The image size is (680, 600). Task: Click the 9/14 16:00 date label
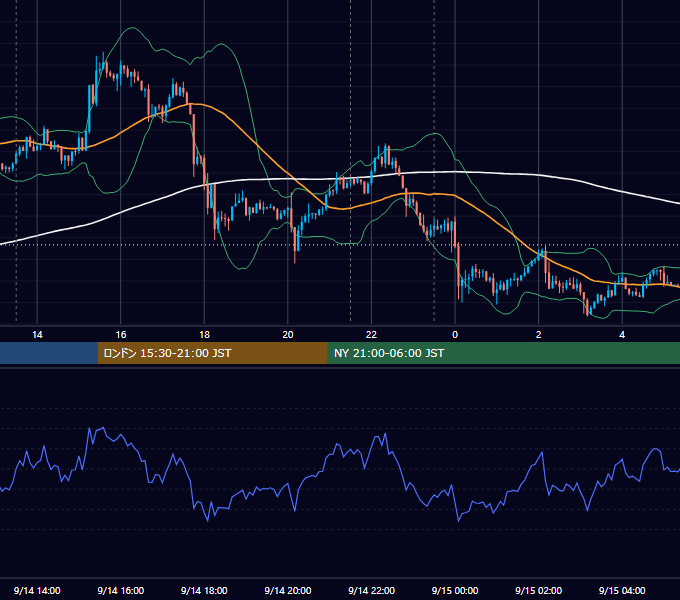pyautogui.click(x=121, y=590)
